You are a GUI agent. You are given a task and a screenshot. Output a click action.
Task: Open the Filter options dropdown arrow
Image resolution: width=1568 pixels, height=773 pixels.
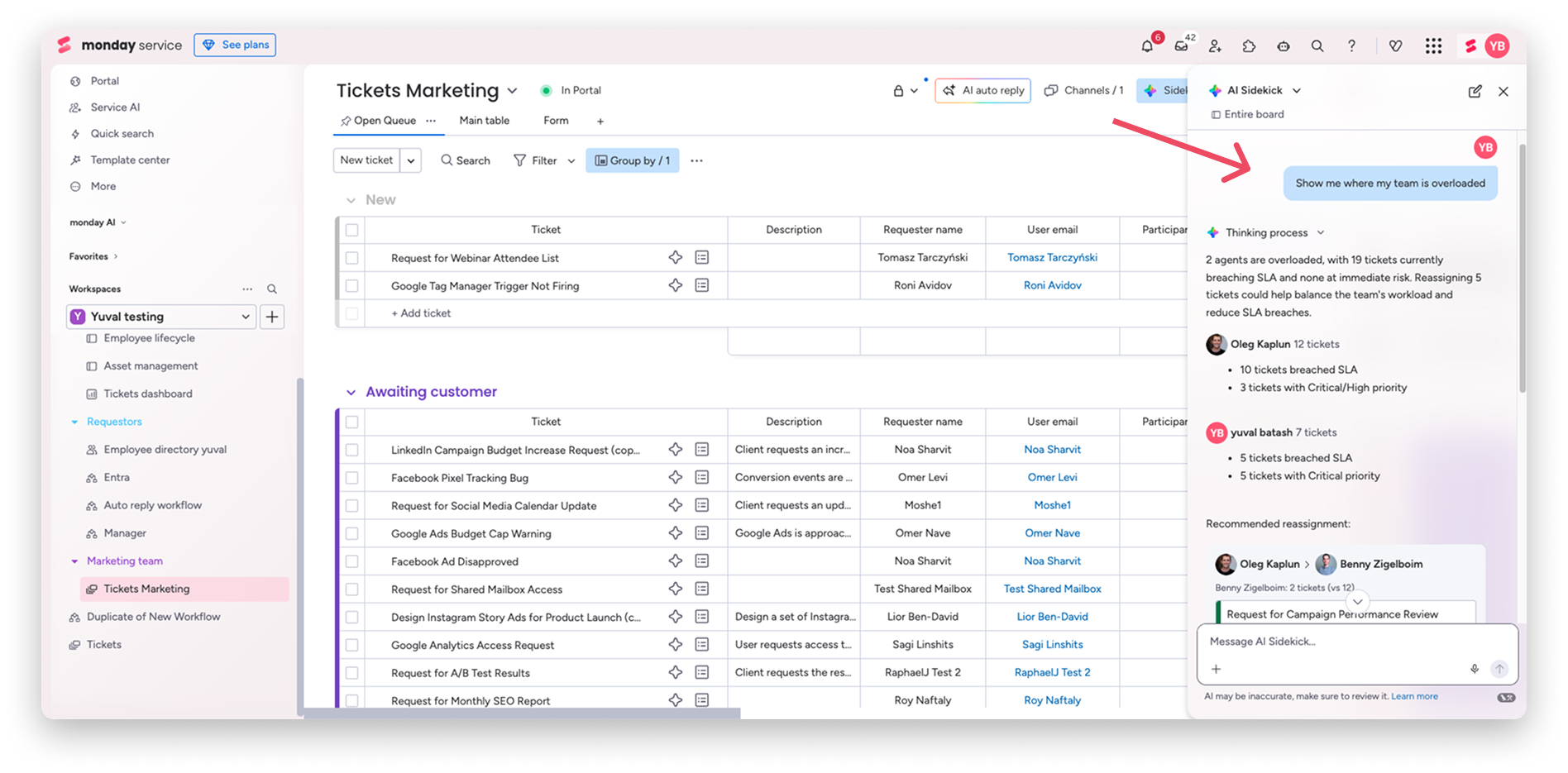point(571,161)
